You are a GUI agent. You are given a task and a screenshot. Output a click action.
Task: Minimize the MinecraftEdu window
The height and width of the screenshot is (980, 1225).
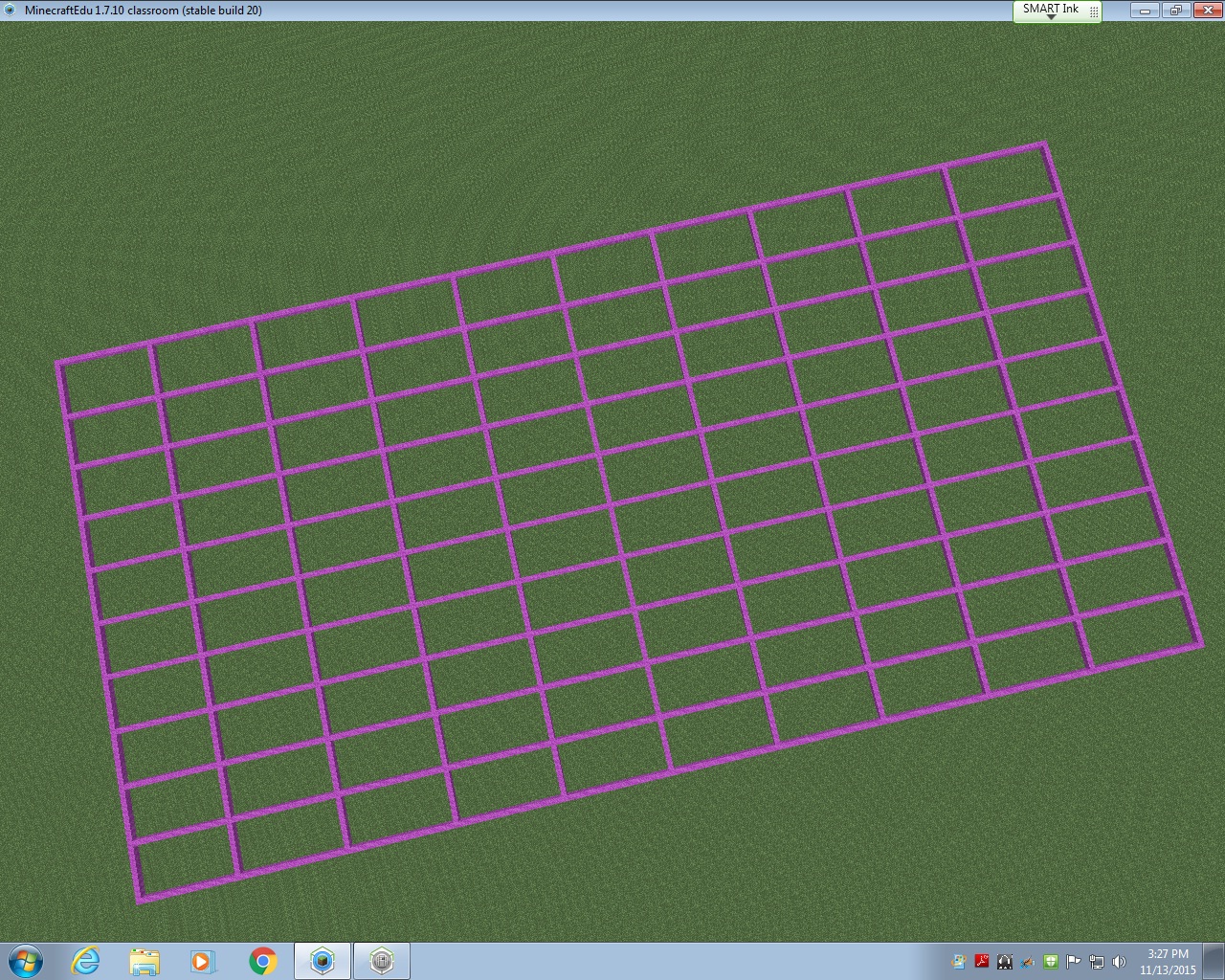click(x=1145, y=11)
